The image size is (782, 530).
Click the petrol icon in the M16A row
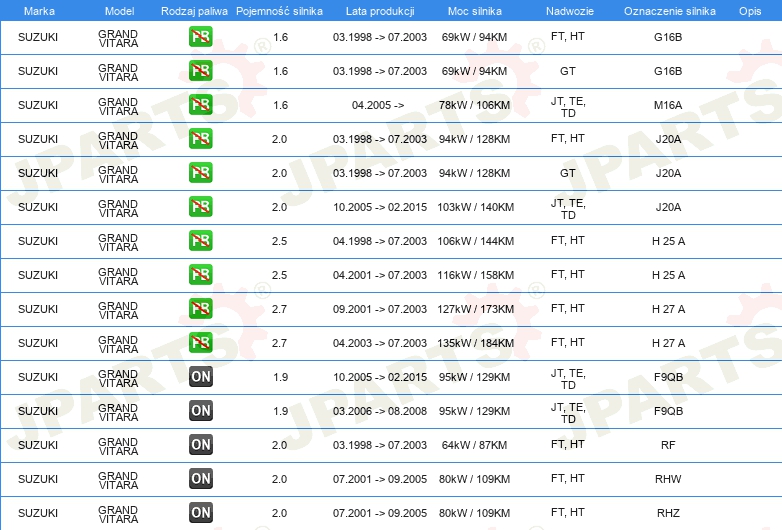pyautogui.click(x=200, y=105)
